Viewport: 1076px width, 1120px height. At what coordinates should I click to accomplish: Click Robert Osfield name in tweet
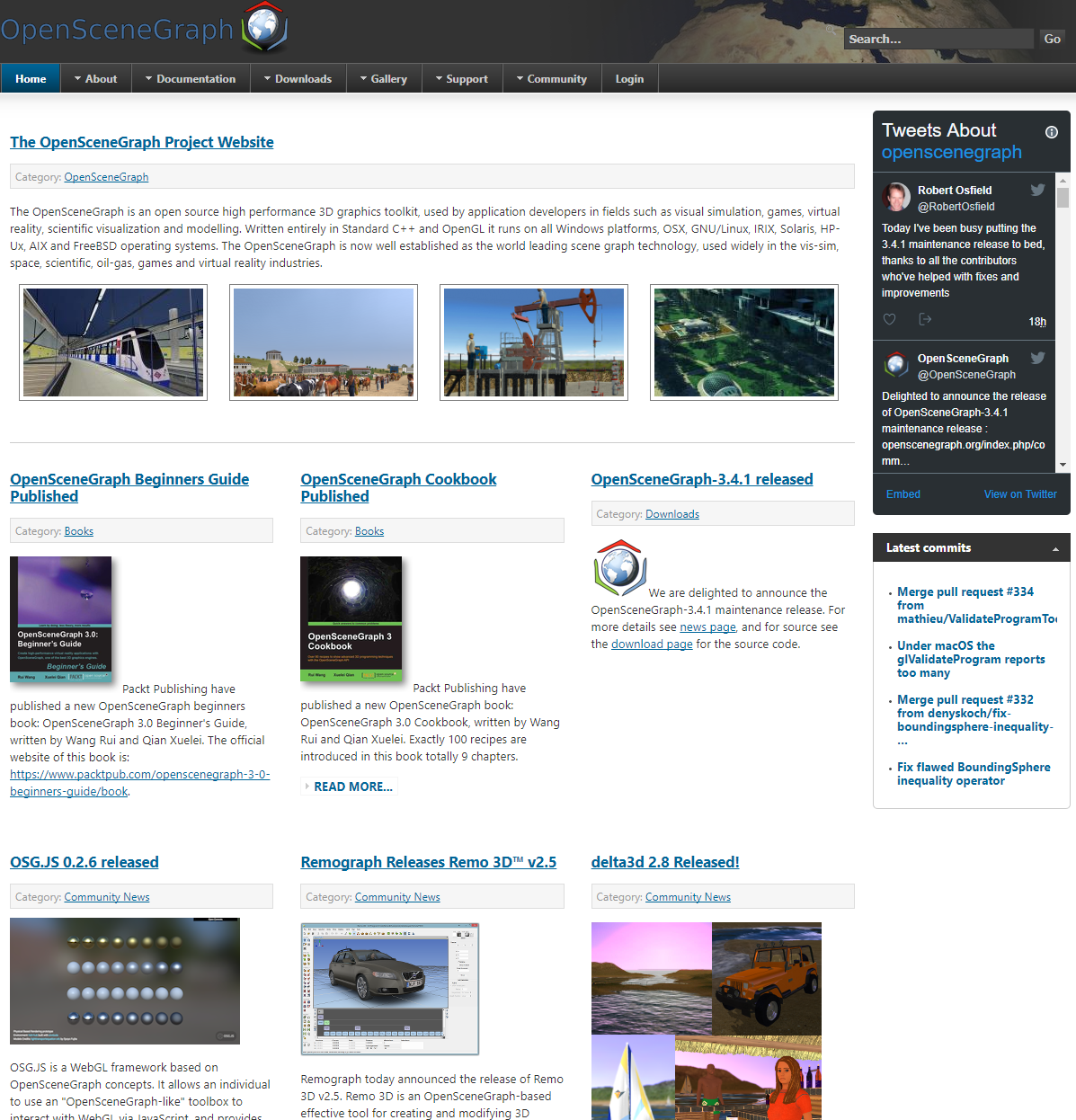pyautogui.click(x=955, y=191)
